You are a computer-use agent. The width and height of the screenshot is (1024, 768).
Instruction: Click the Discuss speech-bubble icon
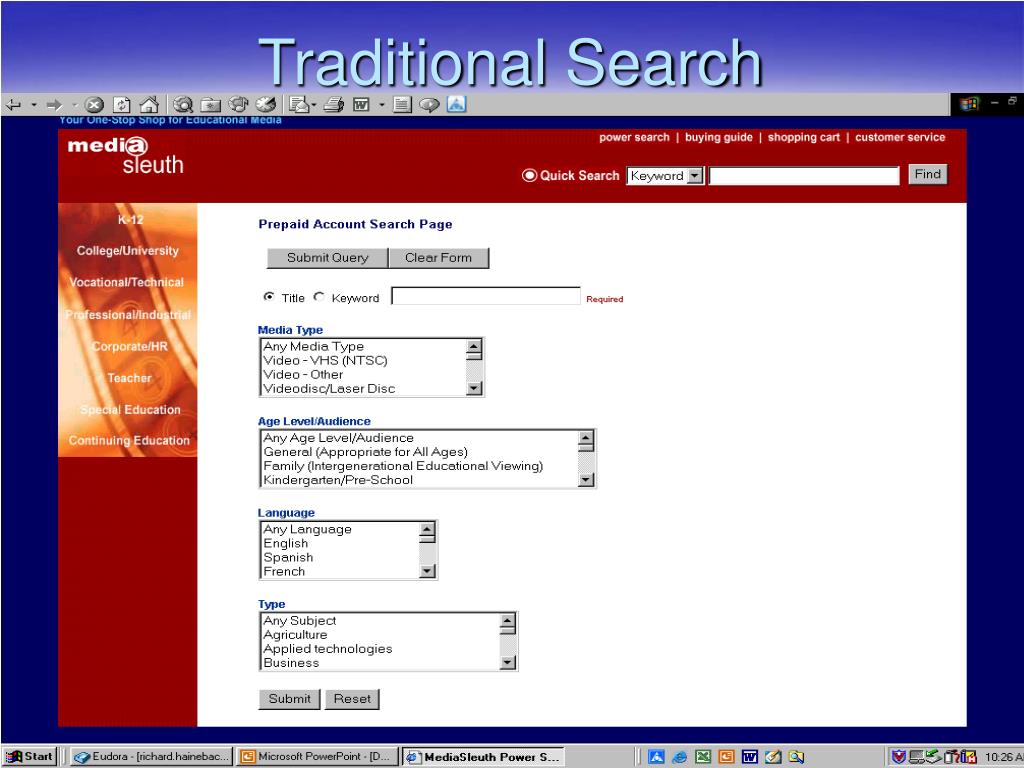(429, 104)
